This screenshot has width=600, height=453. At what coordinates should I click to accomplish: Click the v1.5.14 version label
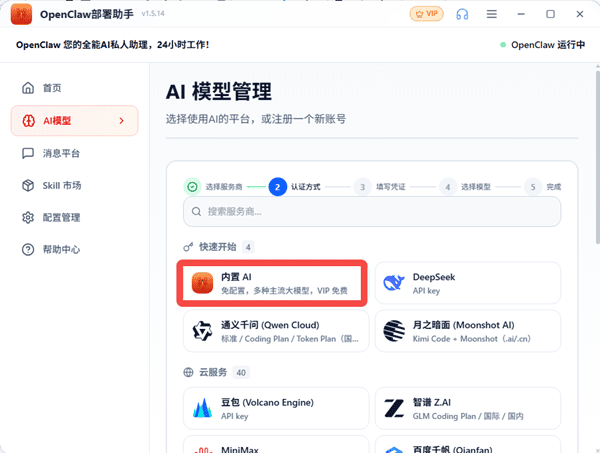click(x=153, y=14)
